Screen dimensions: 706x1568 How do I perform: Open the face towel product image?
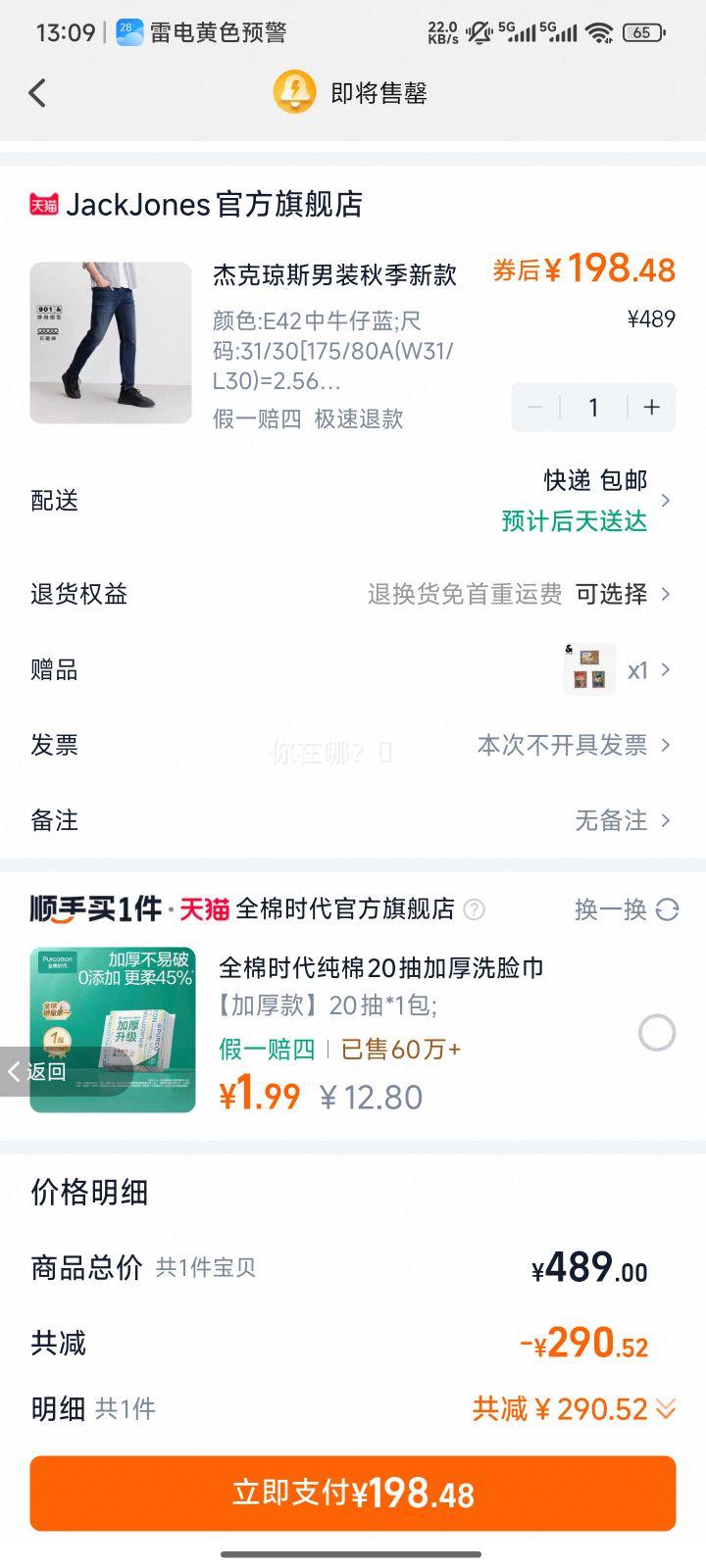pyautogui.click(x=113, y=1030)
